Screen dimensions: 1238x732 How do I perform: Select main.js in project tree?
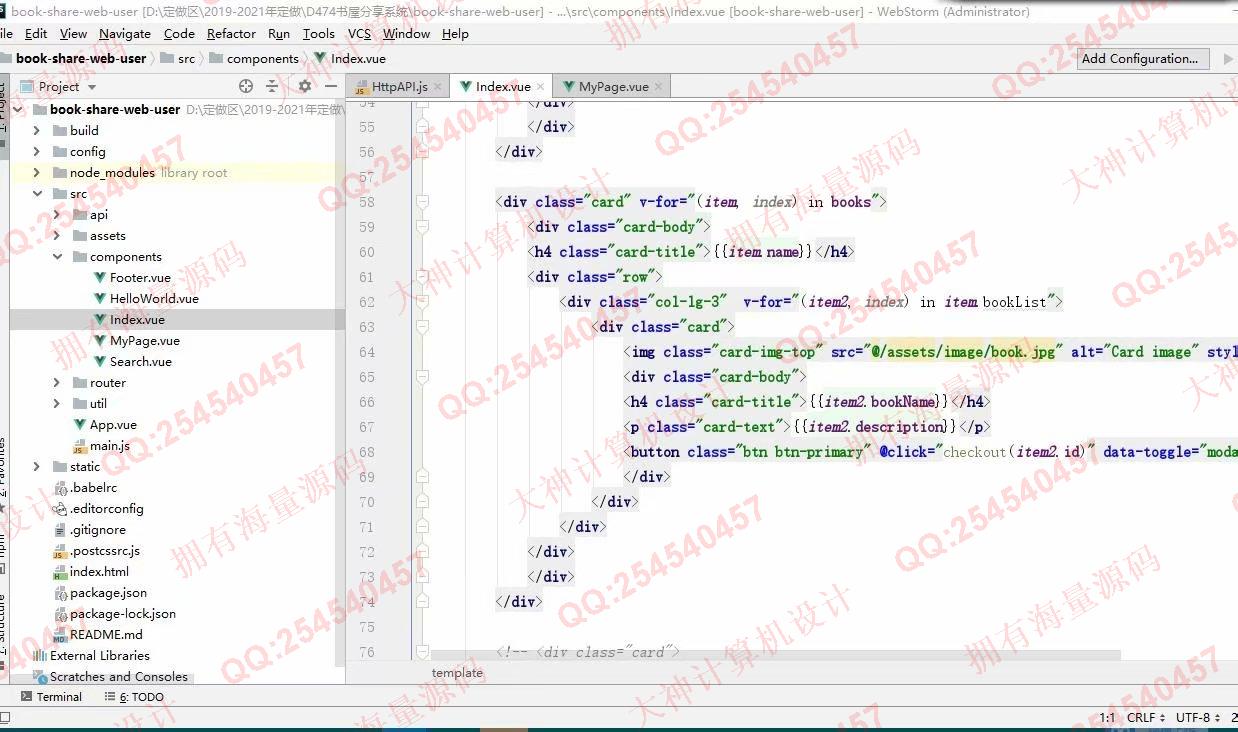click(109, 445)
